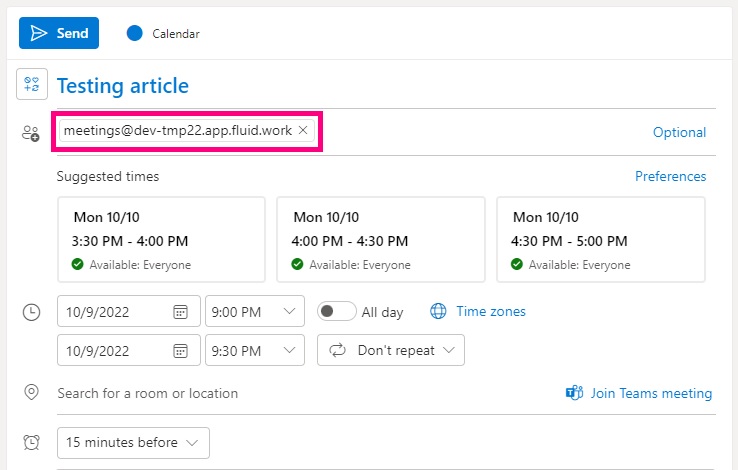This screenshot has height=470, width=738.
Task: Open the Optional attendees link
Action: (x=679, y=132)
